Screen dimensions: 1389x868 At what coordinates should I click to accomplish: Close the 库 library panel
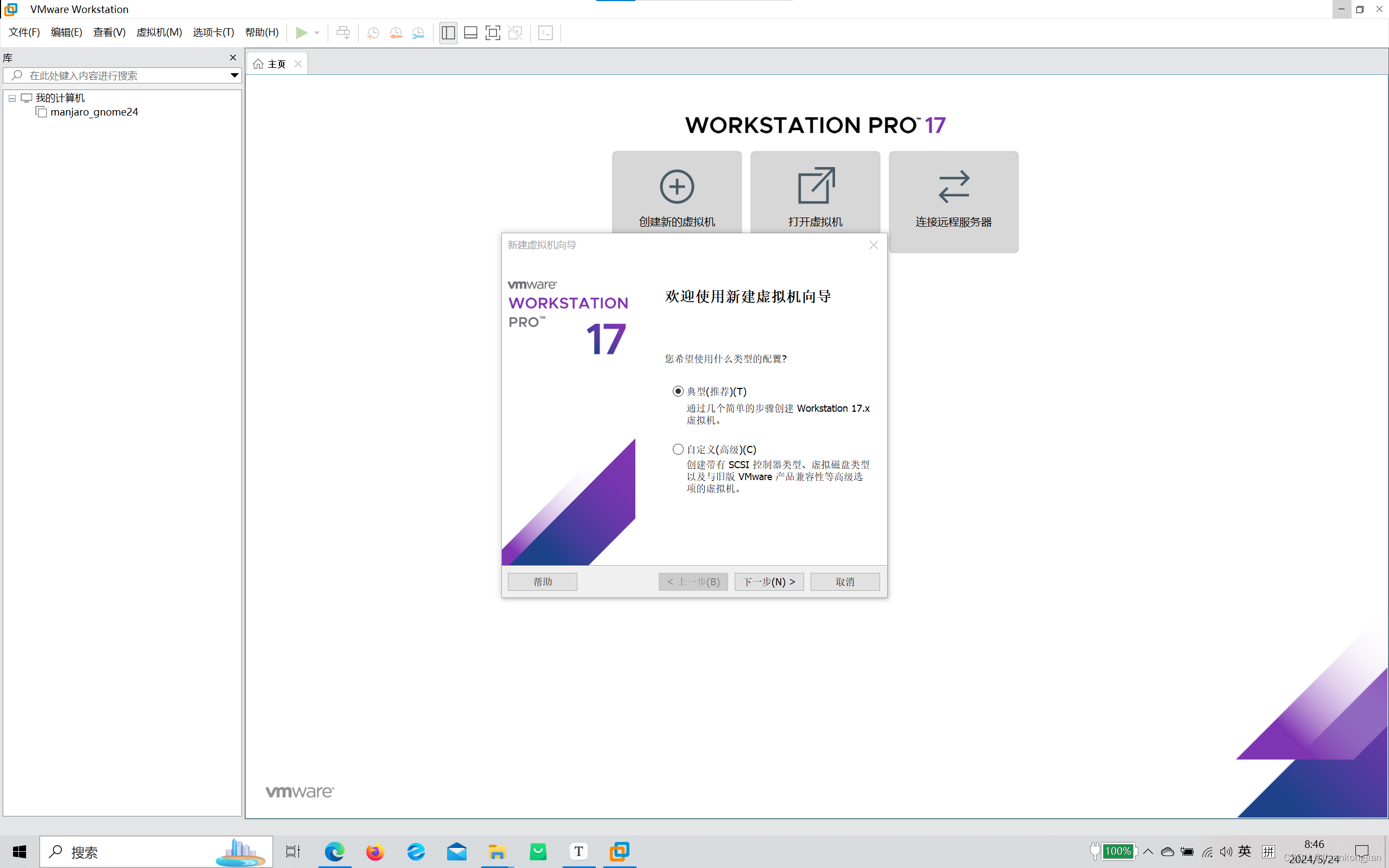[233, 58]
